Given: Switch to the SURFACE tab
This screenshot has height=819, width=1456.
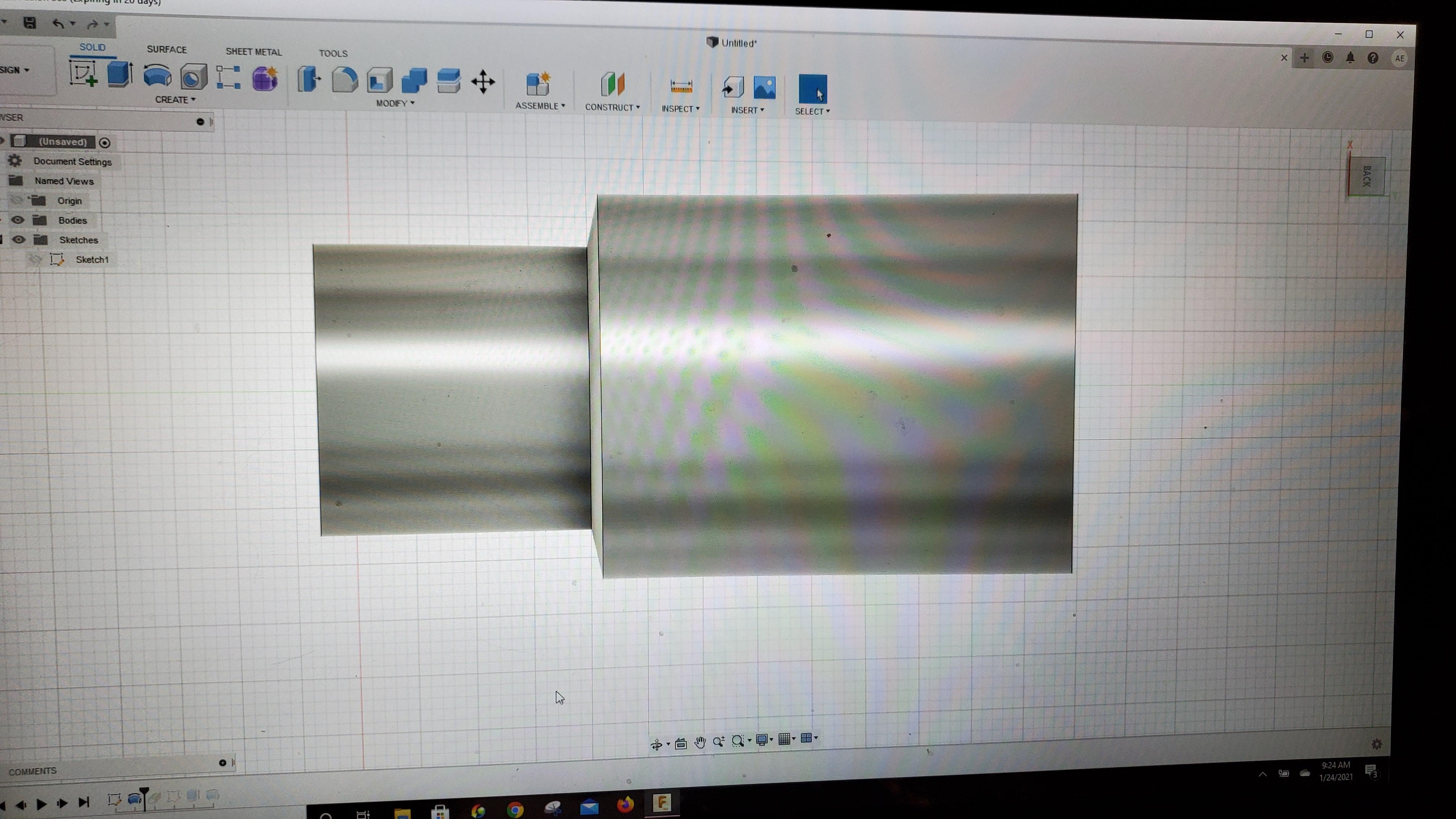Looking at the screenshot, I should (x=166, y=50).
